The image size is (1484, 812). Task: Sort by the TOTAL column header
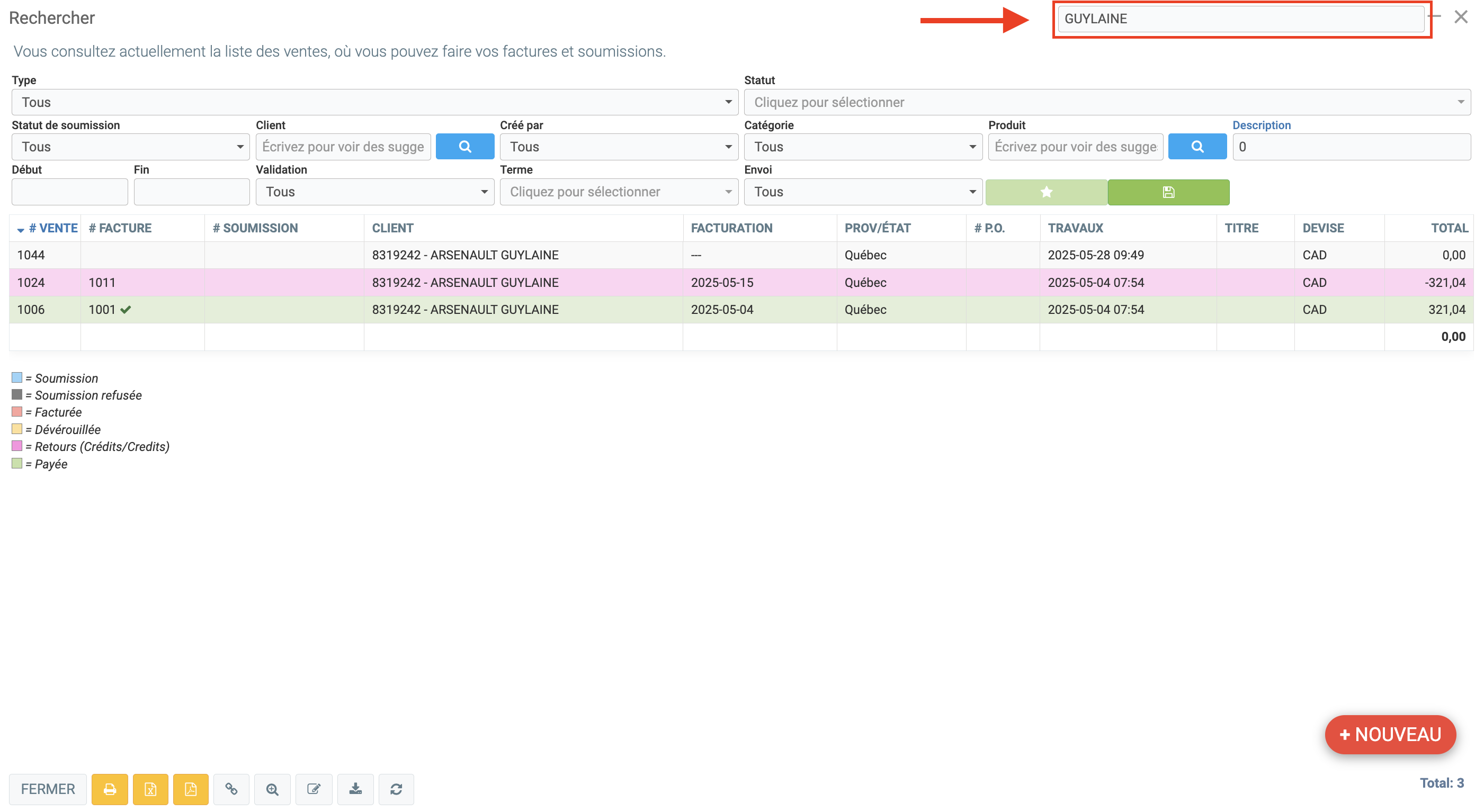pyautogui.click(x=1449, y=228)
